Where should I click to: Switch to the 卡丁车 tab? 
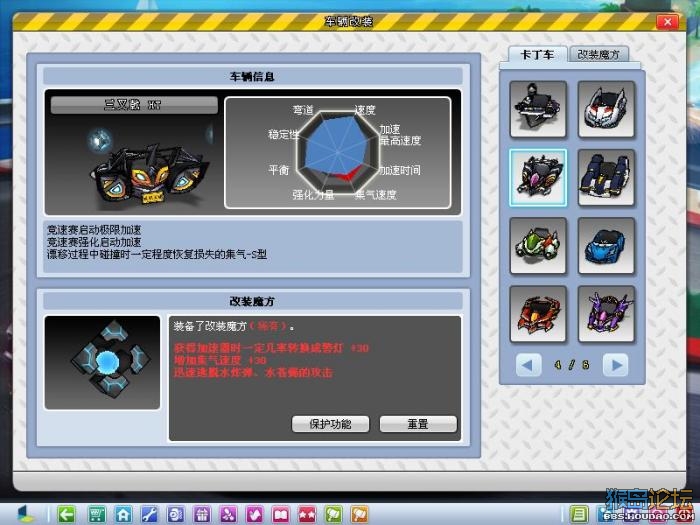click(x=538, y=54)
